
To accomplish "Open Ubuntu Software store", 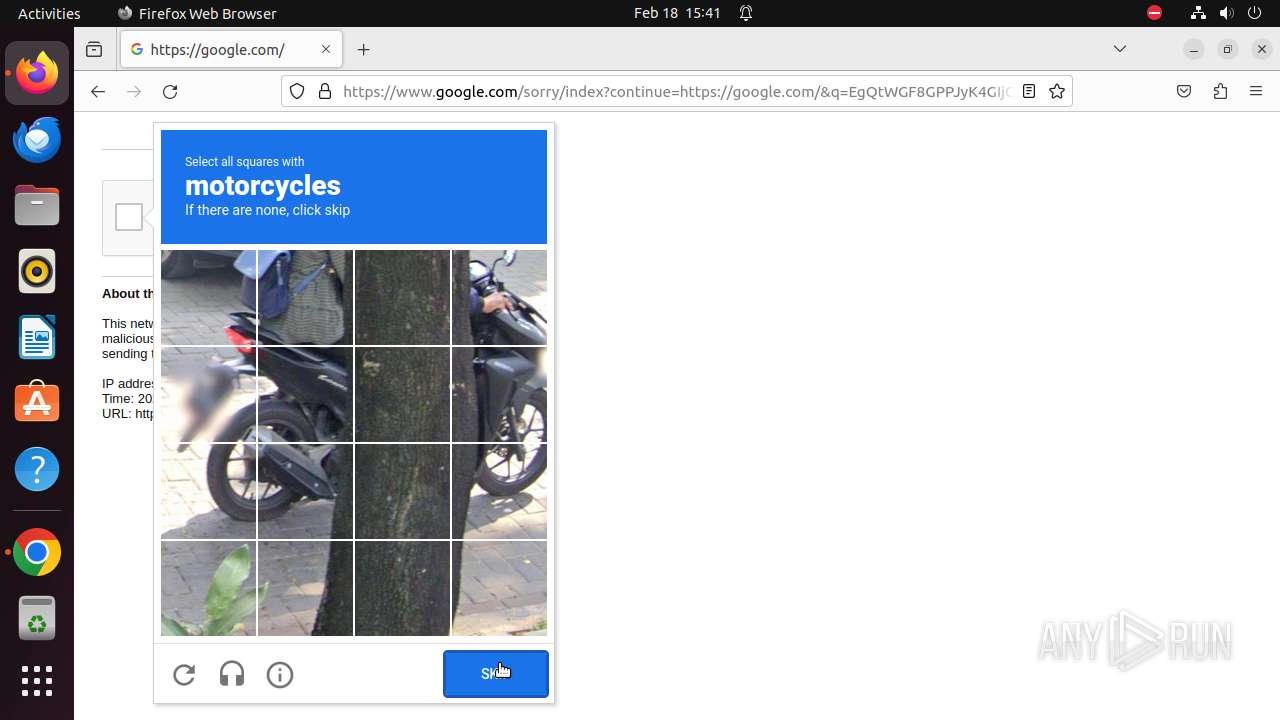I will click(37, 403).
